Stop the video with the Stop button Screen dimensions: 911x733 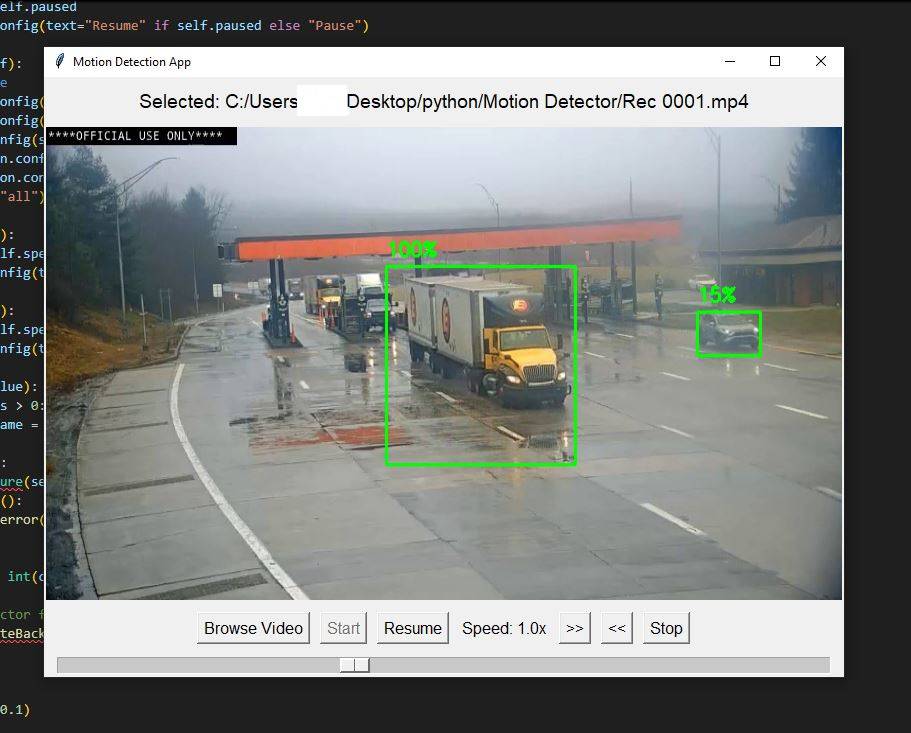[666, 628]
